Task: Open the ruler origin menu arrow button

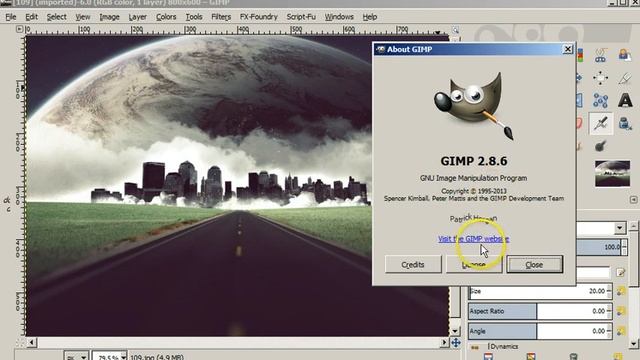Action: click(x=19, y=29)
